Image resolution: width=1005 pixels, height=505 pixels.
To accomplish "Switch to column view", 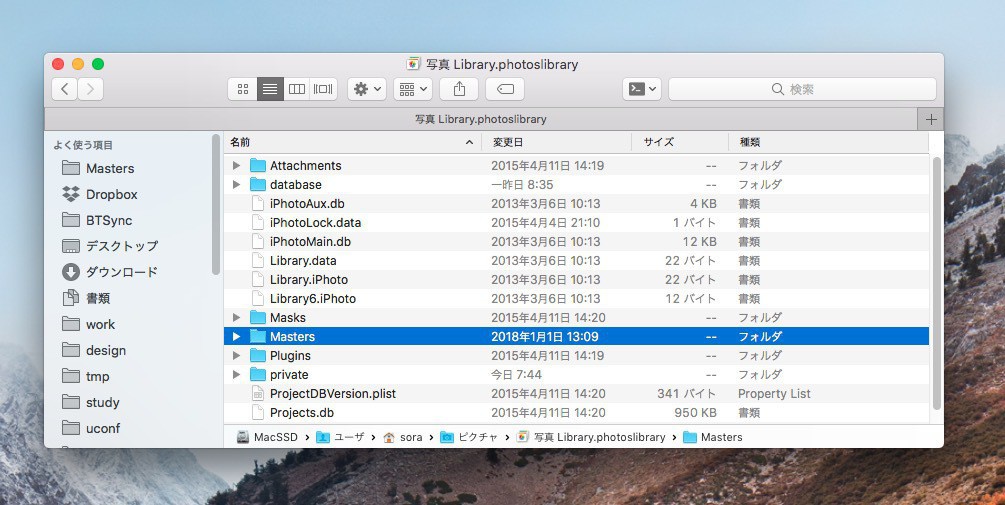I will 297,89.
